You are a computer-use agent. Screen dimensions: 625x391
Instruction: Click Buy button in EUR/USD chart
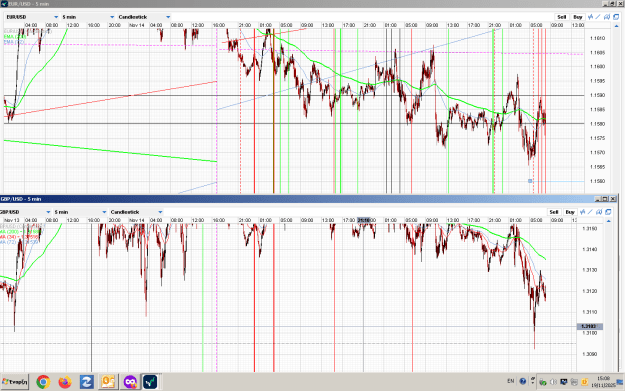tap(578, 17)
